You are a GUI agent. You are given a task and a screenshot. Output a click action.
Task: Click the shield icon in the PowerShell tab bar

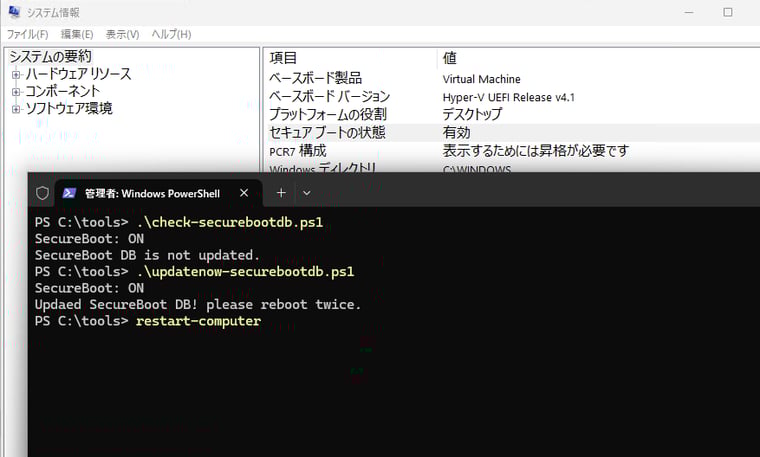[43, 193]
